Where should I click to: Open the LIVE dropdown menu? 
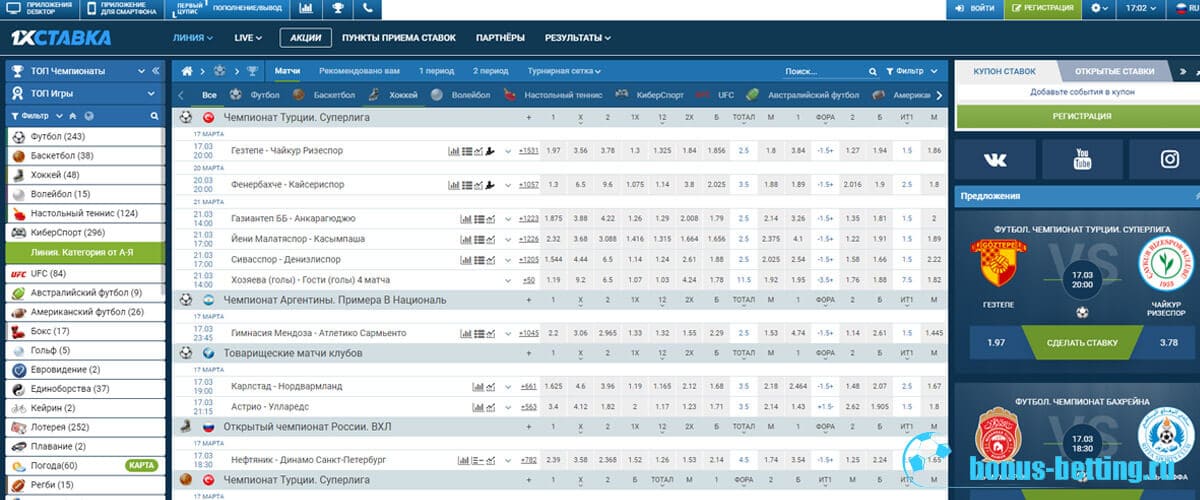click(247, 38)
